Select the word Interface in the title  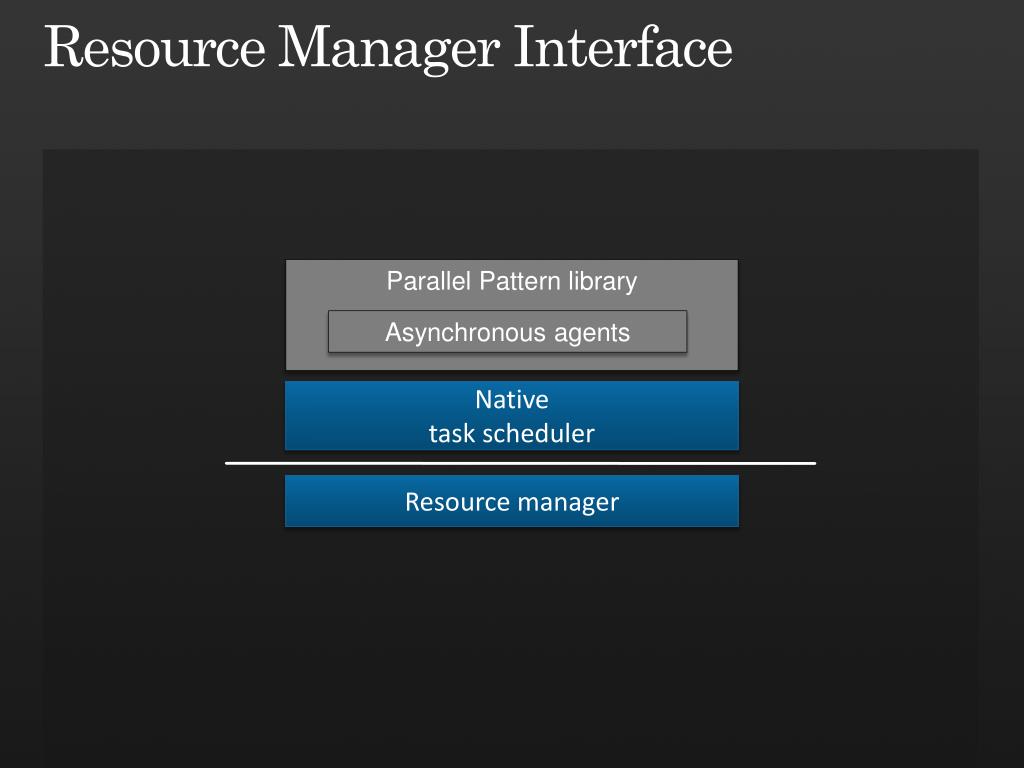(623, 46)
